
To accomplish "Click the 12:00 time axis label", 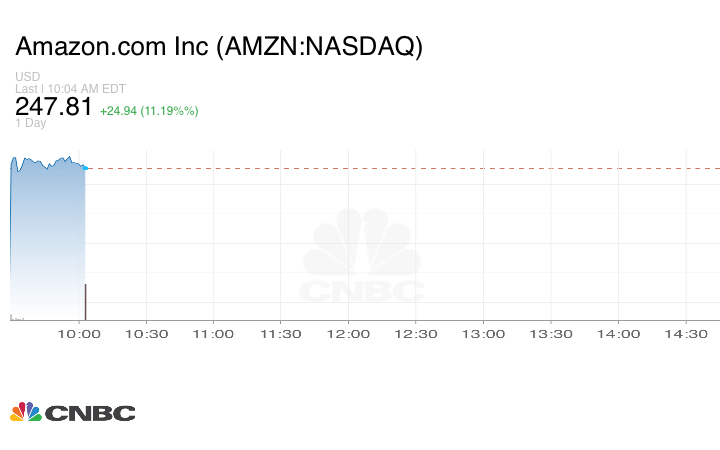I will click(x=349, y=335).
